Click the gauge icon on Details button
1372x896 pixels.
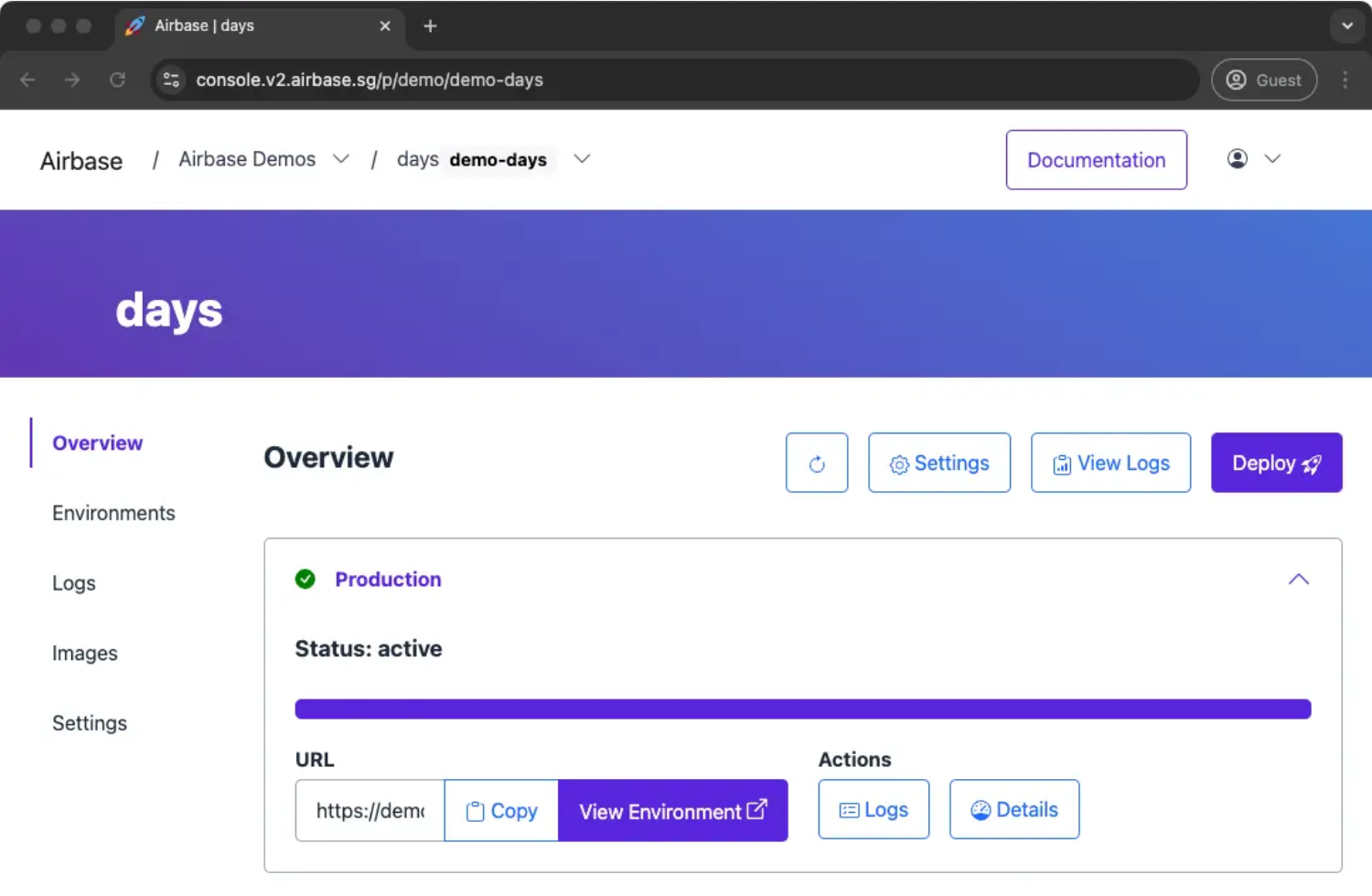981,809
